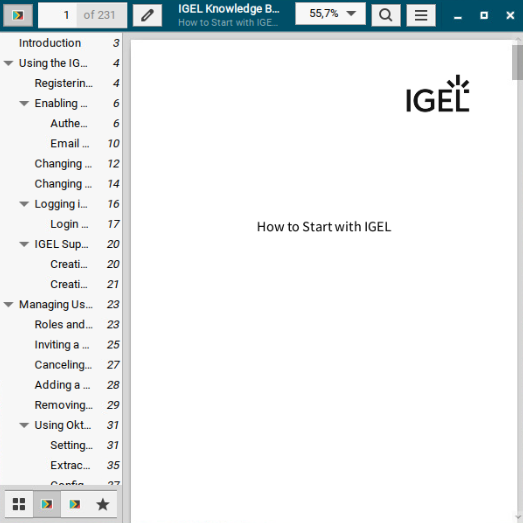Collapse the 'Using the IG...' section
523x523 pixels.
[8, 63]
